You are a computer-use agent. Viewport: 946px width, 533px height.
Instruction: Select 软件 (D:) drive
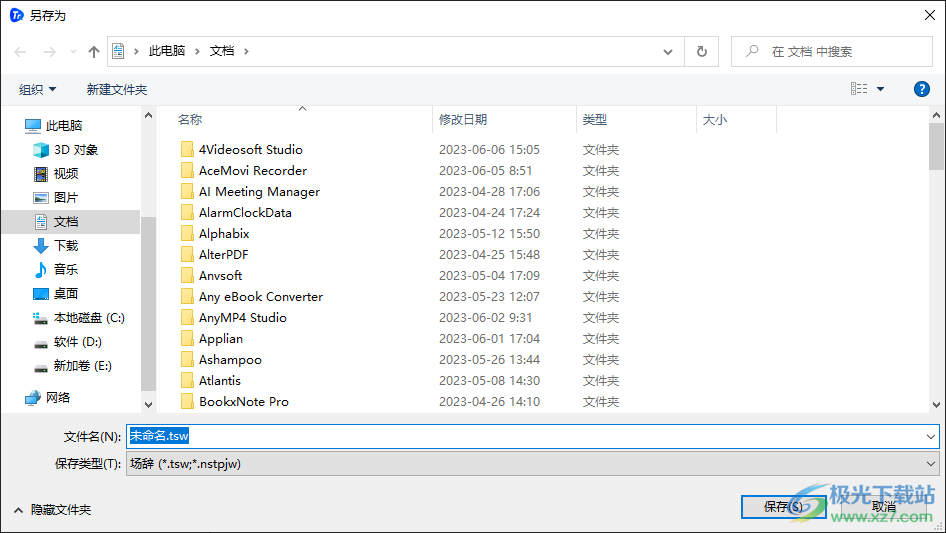pyautogui.click(x=67, y=342)
